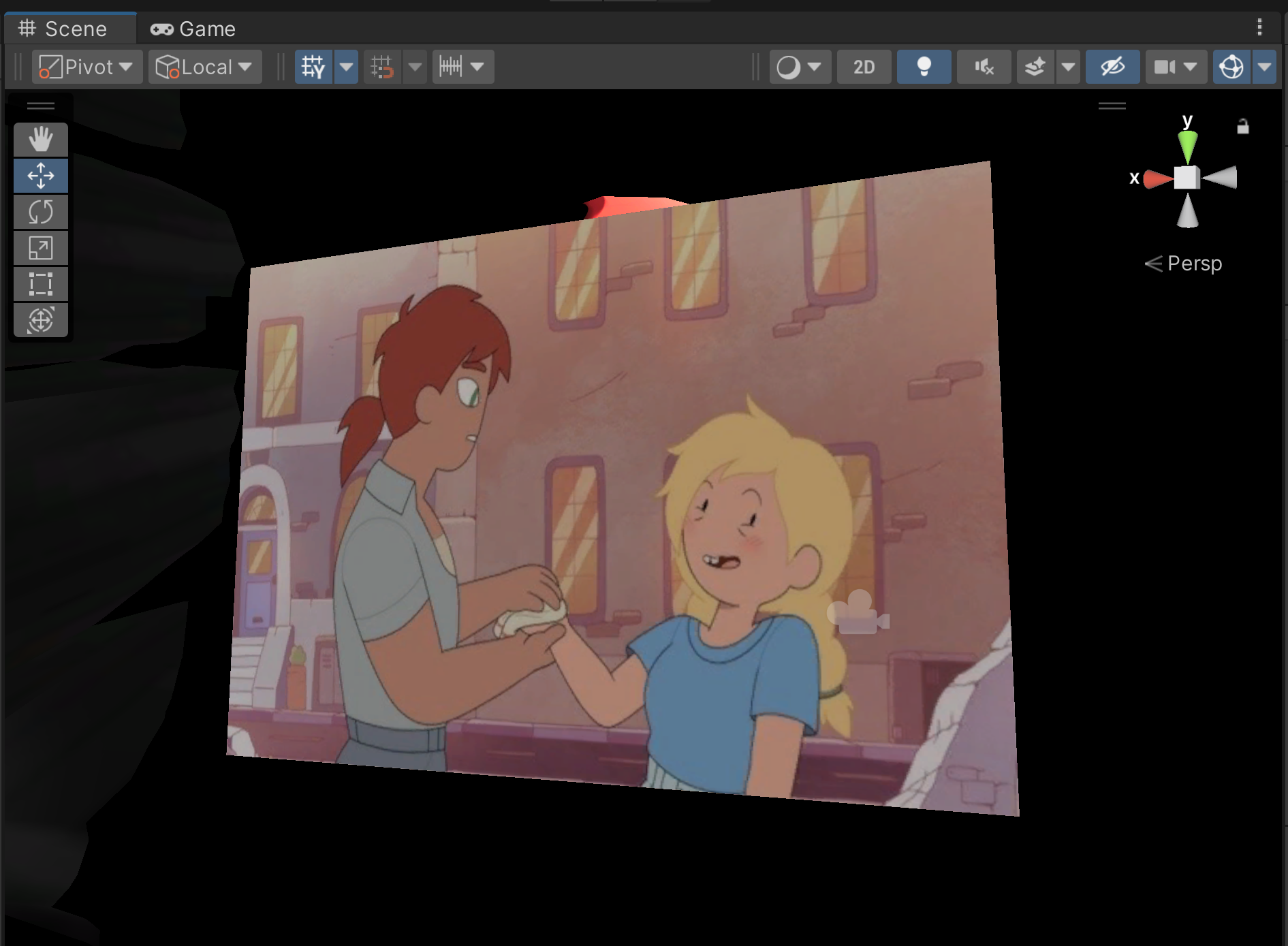Toggle grid snapping icon
The height and width of the screenshot is (946, 1288).
coord(382,67)
